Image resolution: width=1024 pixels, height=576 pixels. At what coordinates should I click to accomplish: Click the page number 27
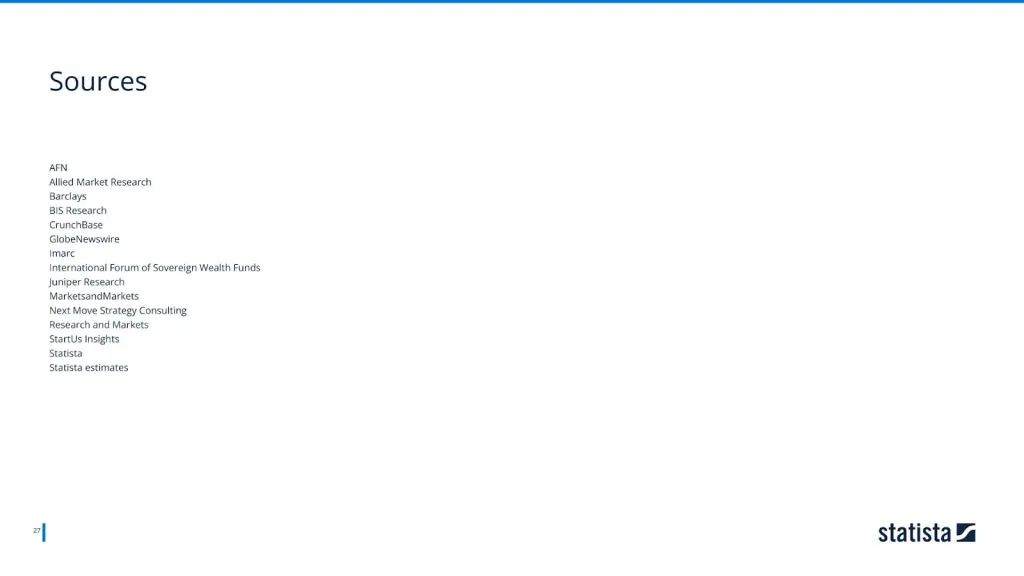click(x=36, y=531)
